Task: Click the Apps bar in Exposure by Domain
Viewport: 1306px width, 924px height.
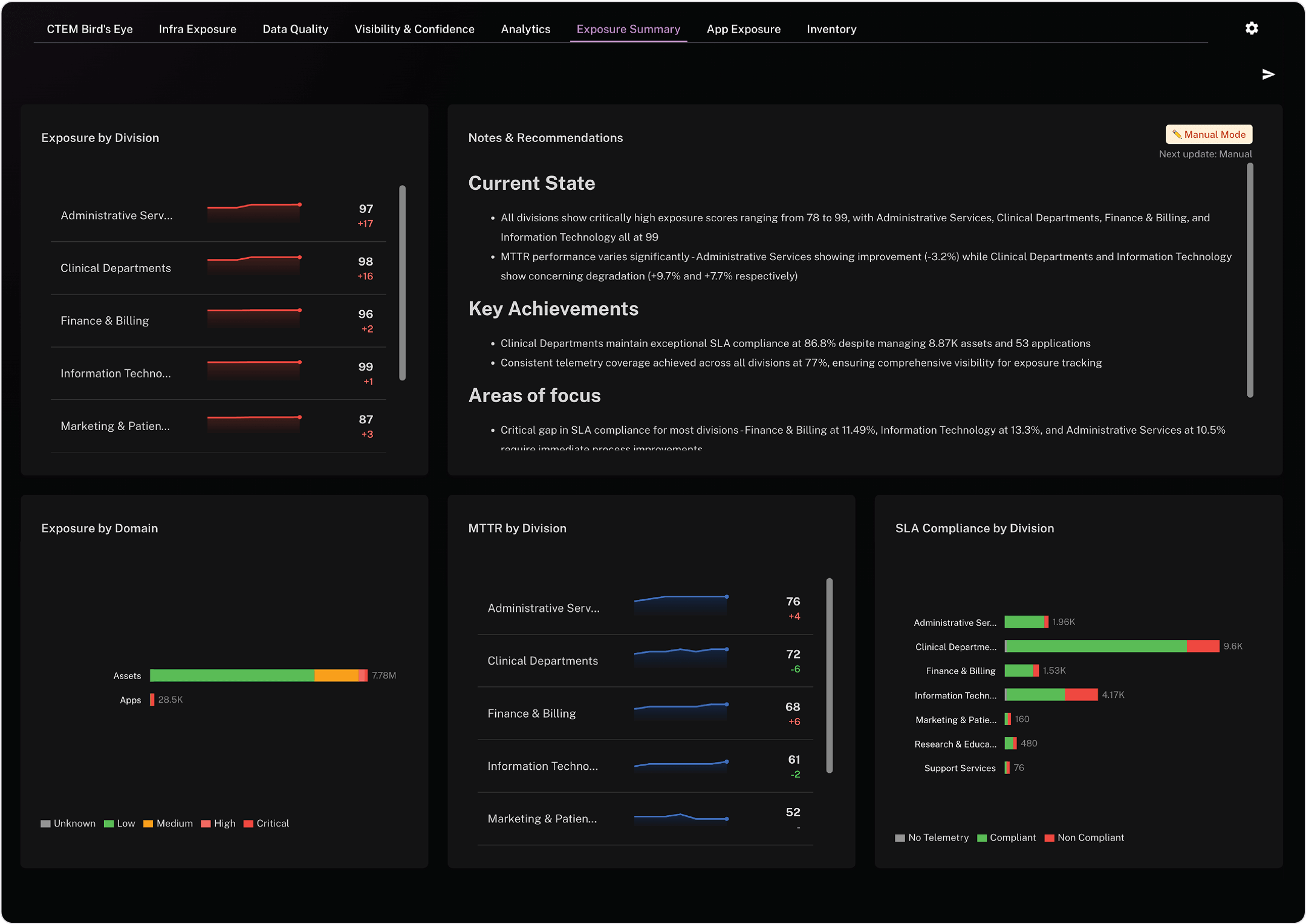Action: pyautogui.click(x=152, y=700)
